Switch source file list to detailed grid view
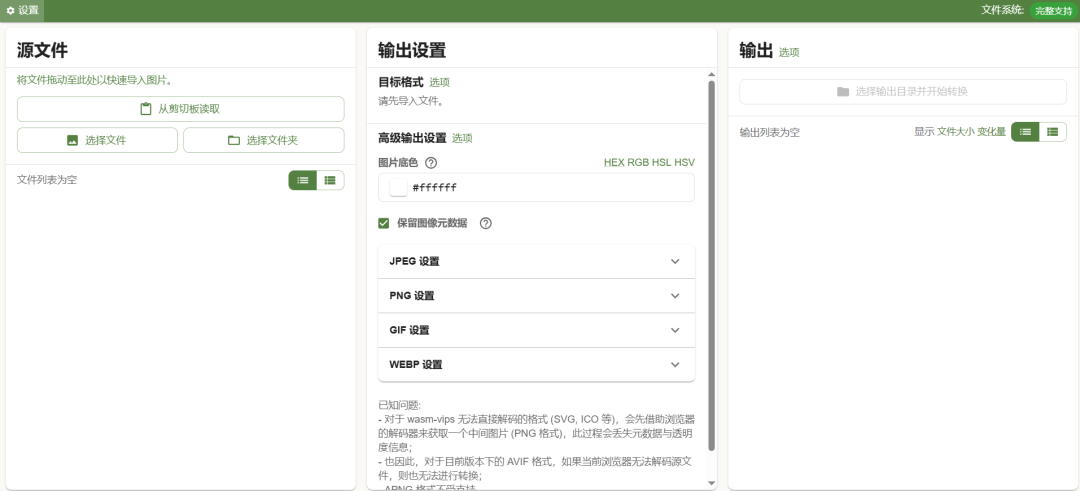The height and width of the screenshot is (491, 1080). [330, 180]
